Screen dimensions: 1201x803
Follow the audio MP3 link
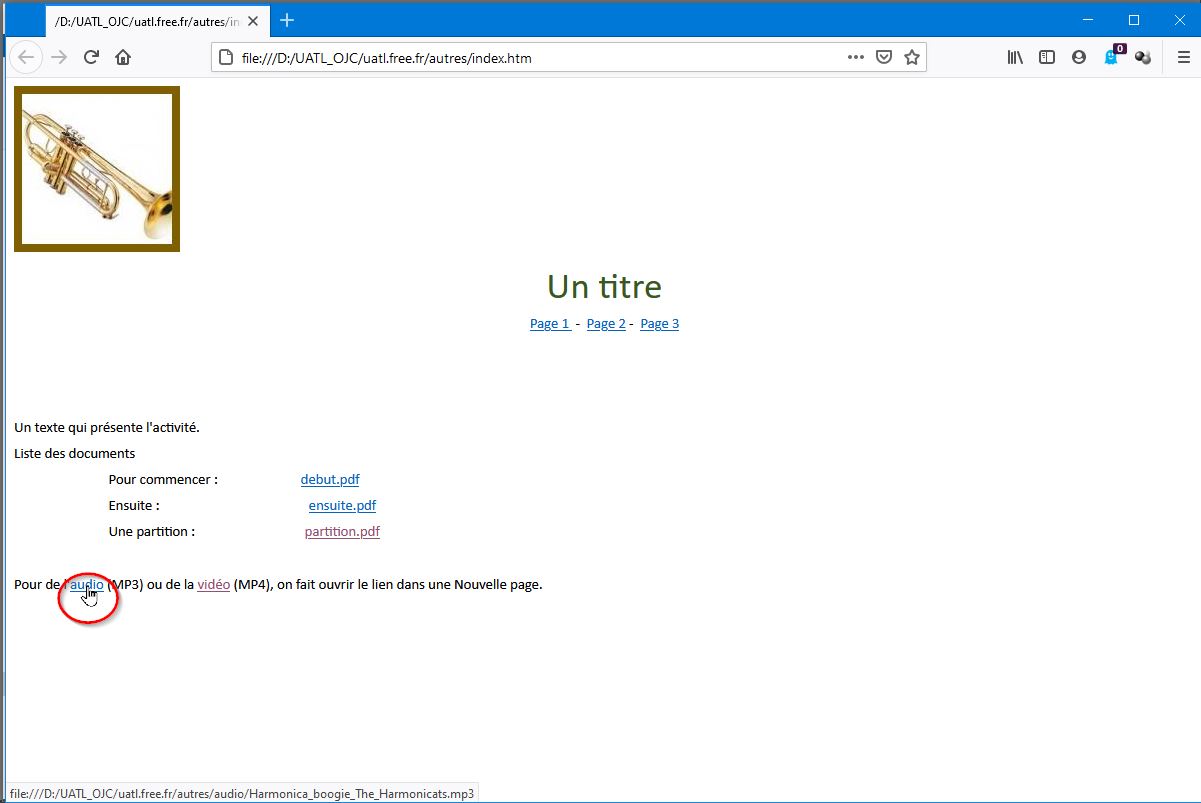pyautogui.click(x=86, y=584)
